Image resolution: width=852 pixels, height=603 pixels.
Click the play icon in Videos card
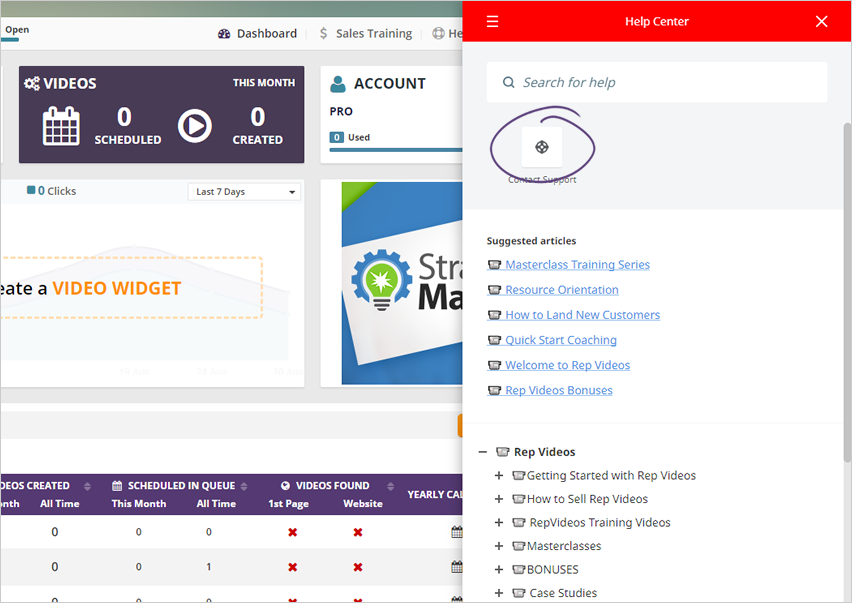(x=194, y=126)
